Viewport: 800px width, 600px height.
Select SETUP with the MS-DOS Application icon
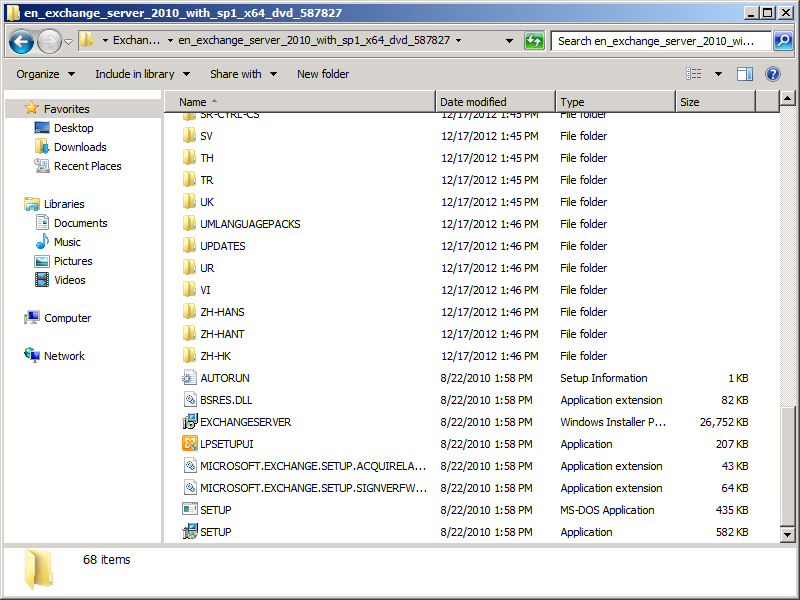tap(190, 510)
